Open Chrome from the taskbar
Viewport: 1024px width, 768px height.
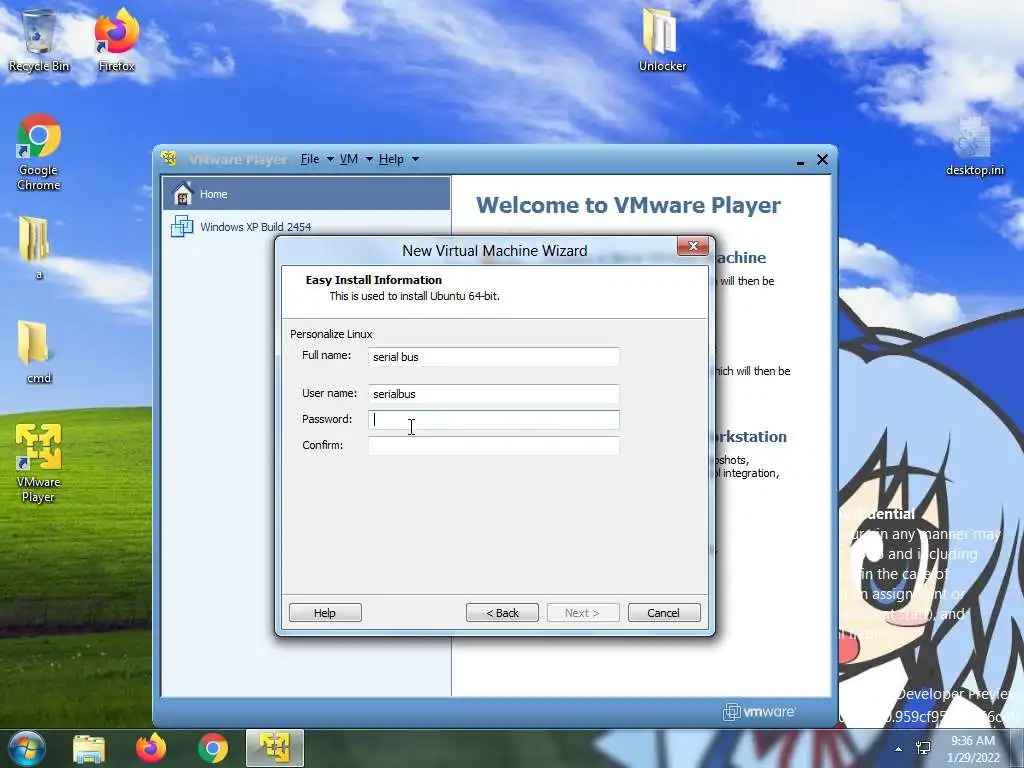pyautogui.click(x=213, y=748)
